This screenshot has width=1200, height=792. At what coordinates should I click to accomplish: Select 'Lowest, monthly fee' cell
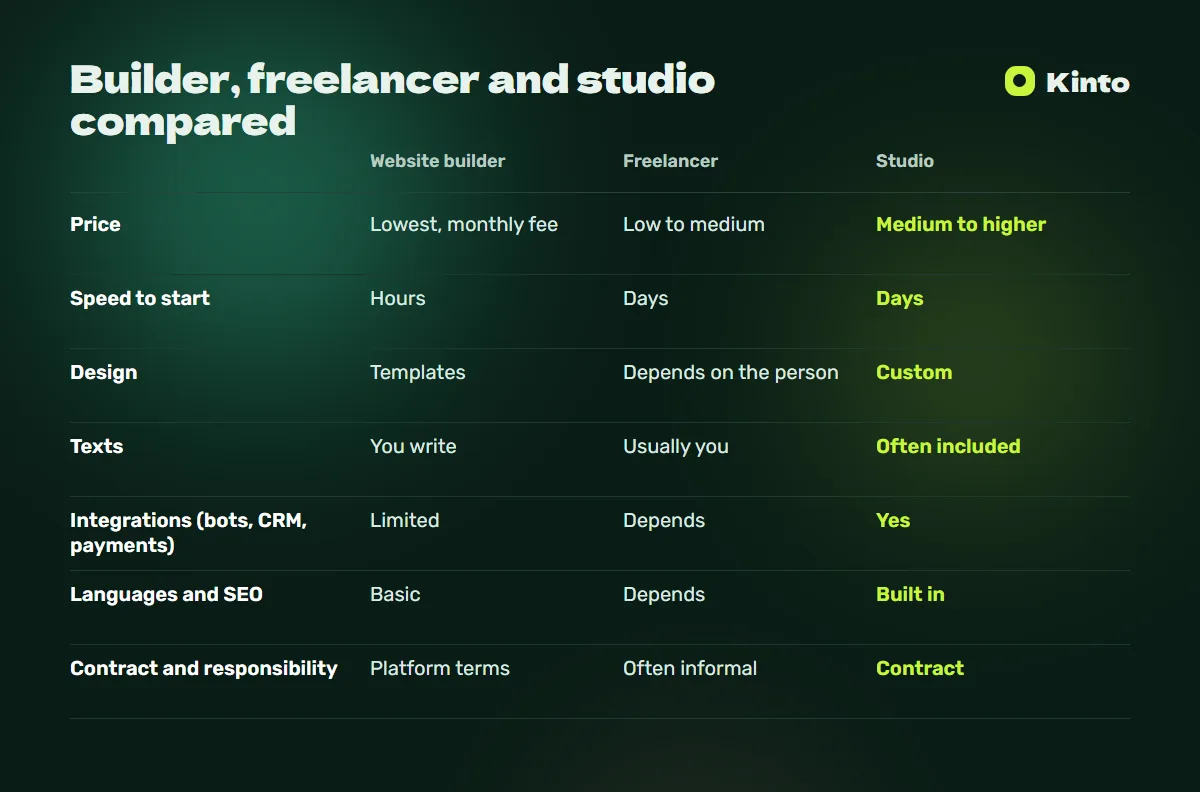pos(464,225)
